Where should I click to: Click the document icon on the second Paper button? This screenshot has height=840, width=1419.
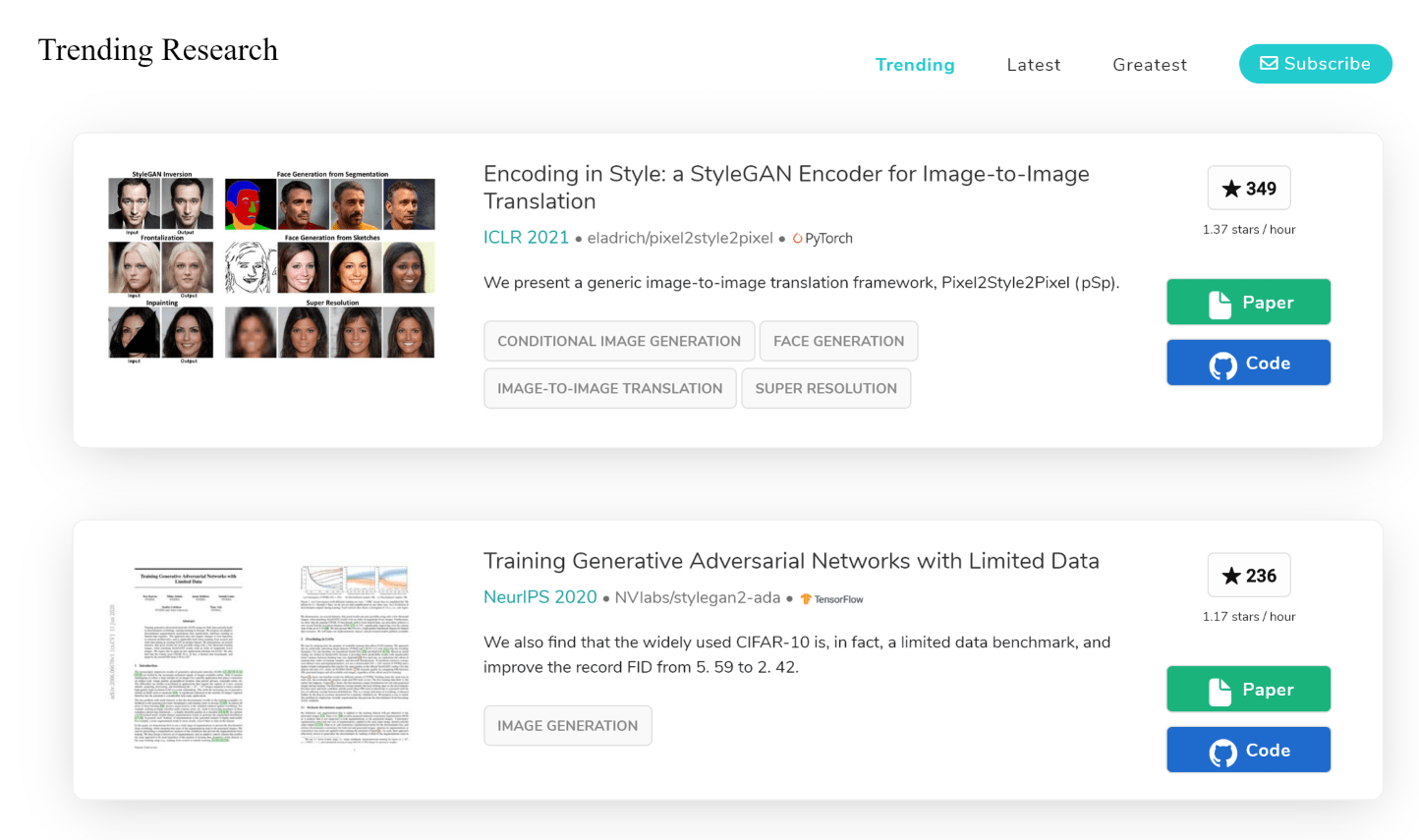click(1220, 692)
